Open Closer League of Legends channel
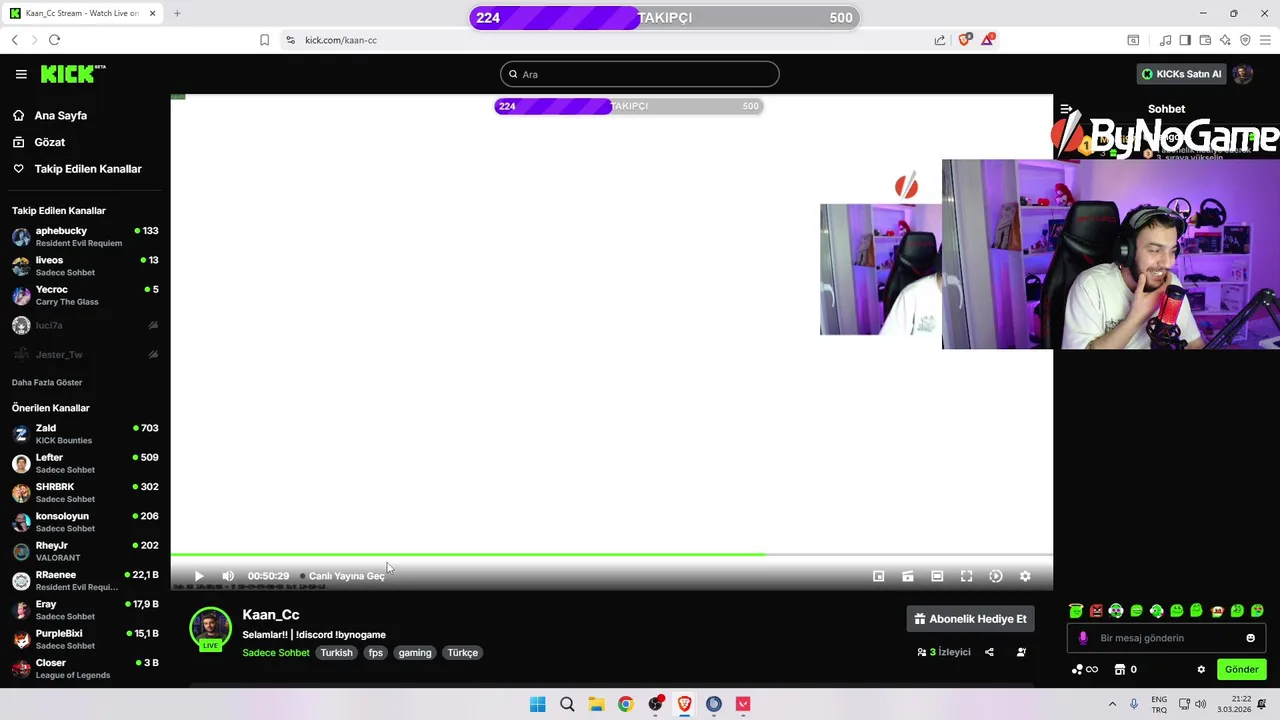The image size is (1280, 720). coord(85,668)
